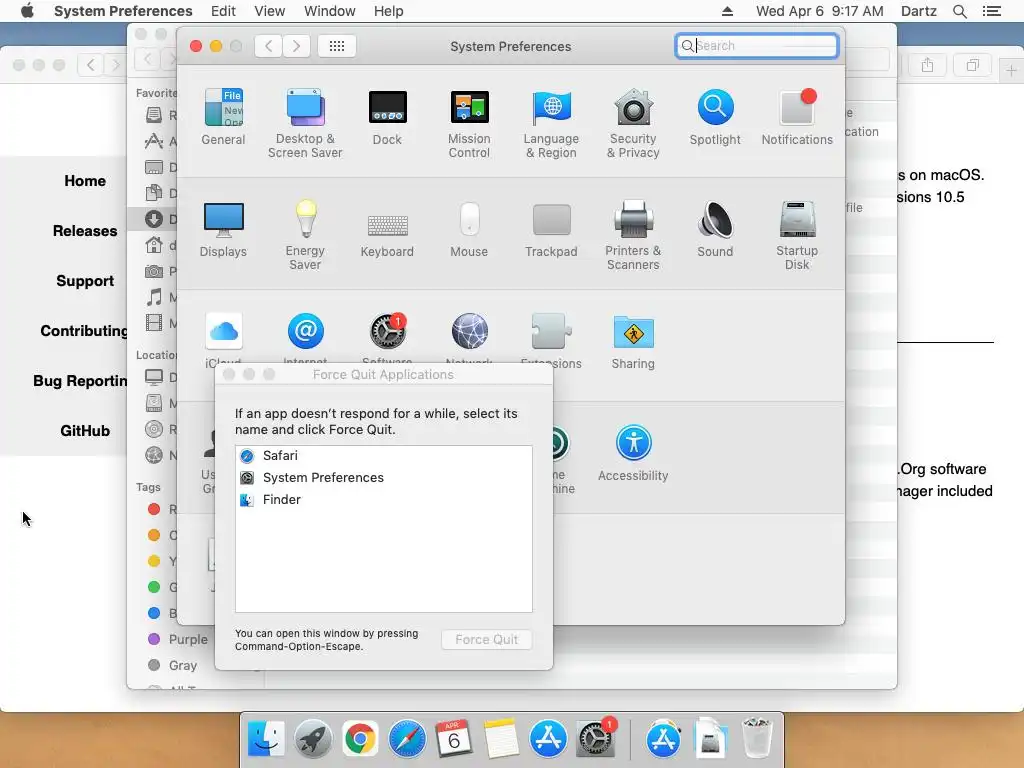1024x768 pixels.
Task: Open Energy Saver preferences
Action: 305,236
